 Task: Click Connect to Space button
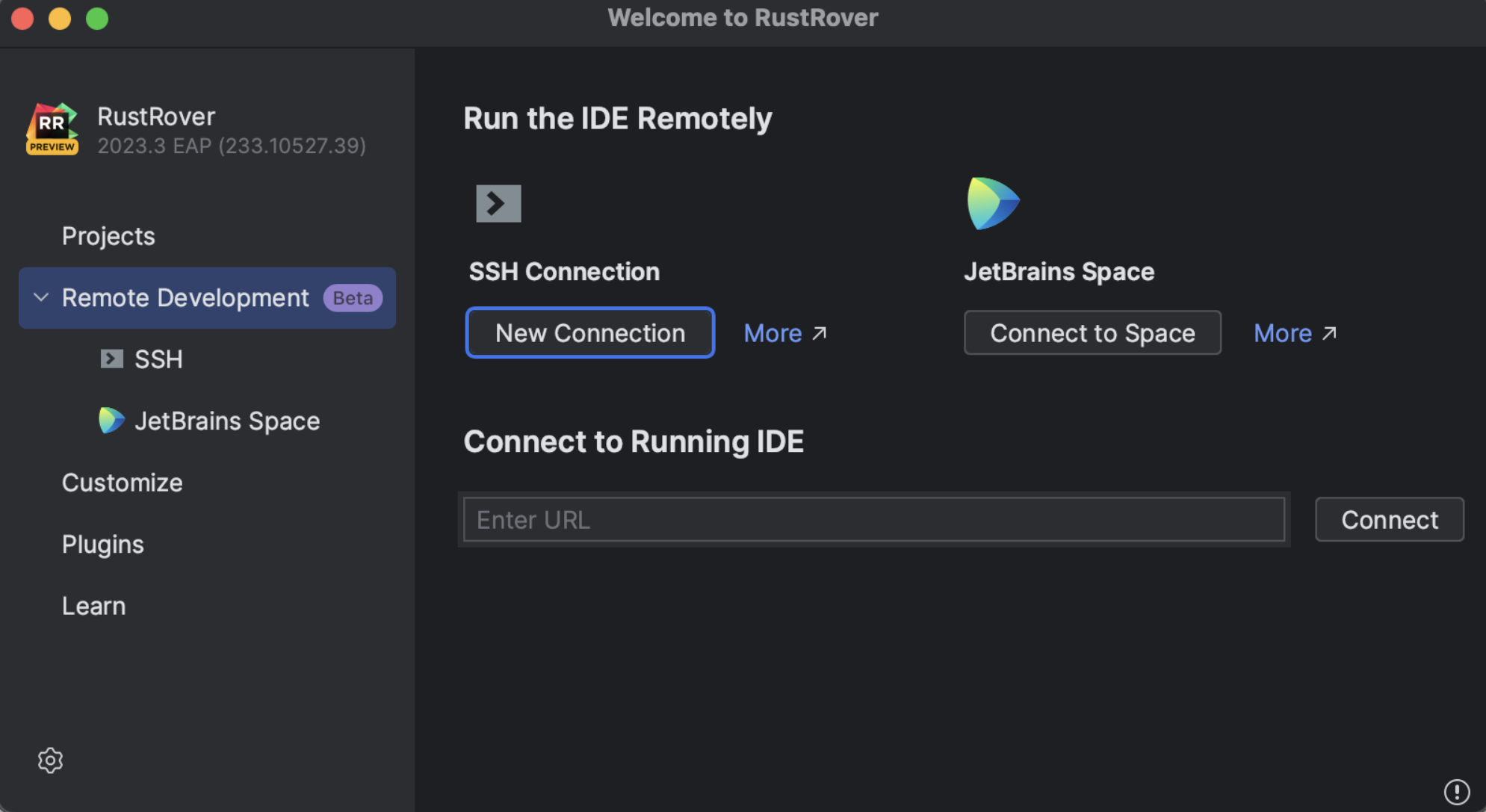coord(1092,333)
